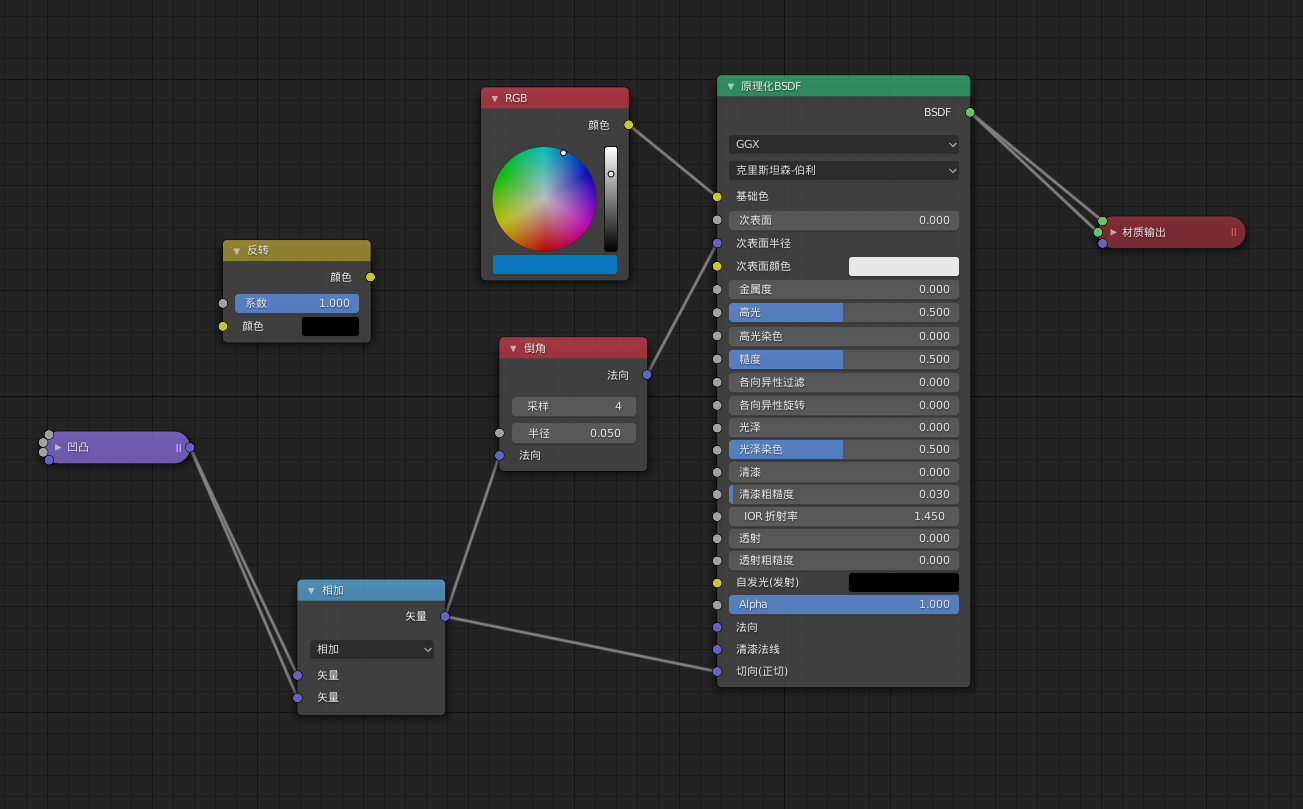This screenshot has height=809, width=1303.
Task: Click the Alpha slider
Action: (x=843, y=604)
